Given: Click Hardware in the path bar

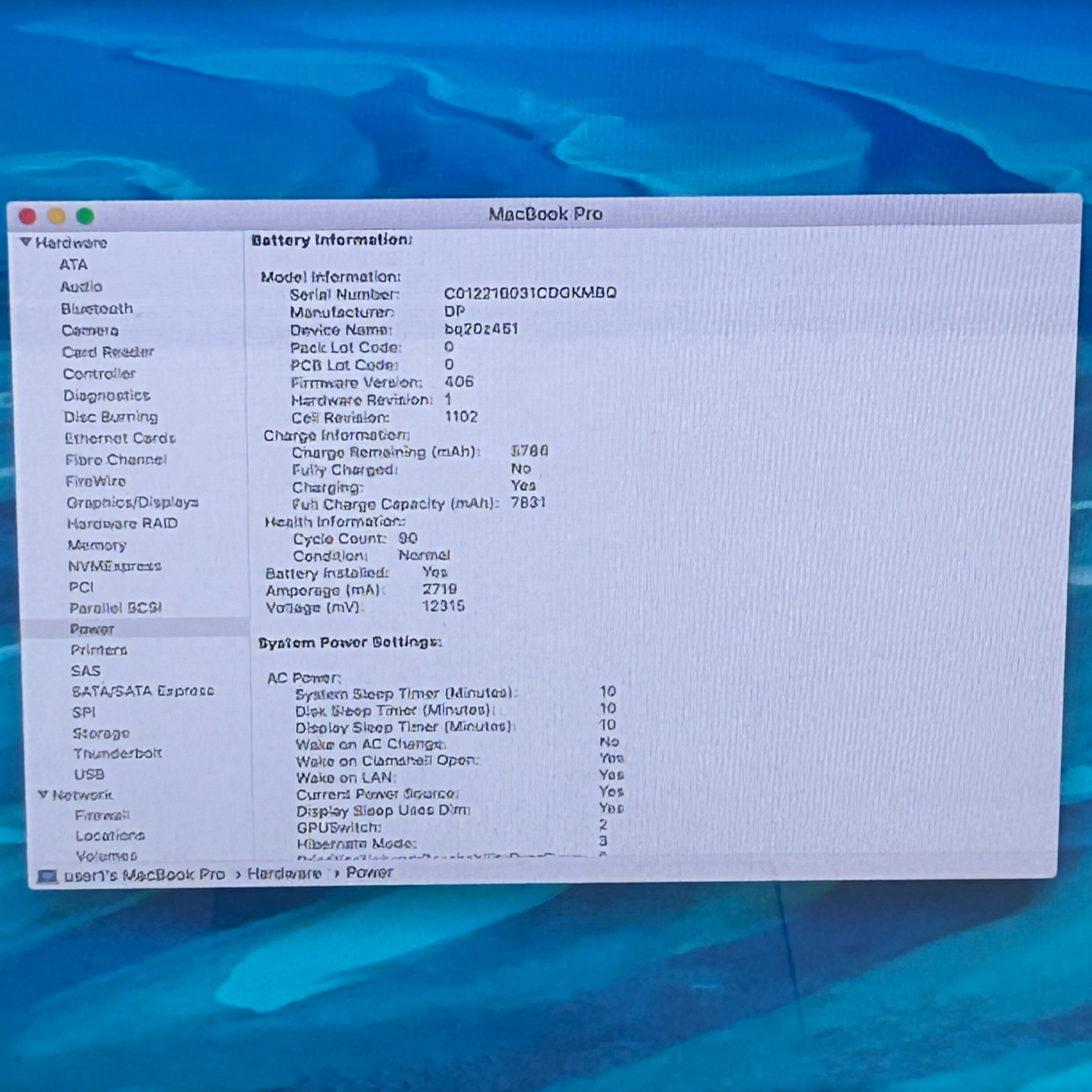Looking at the screenshot, I should (284, 874).
